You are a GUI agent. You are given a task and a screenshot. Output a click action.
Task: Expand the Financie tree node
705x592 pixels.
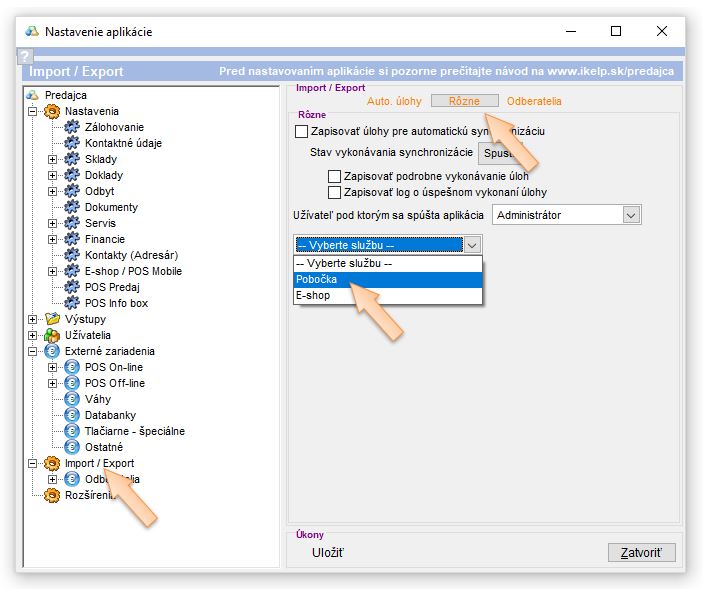pyautogui.click(x=53, y=239)
